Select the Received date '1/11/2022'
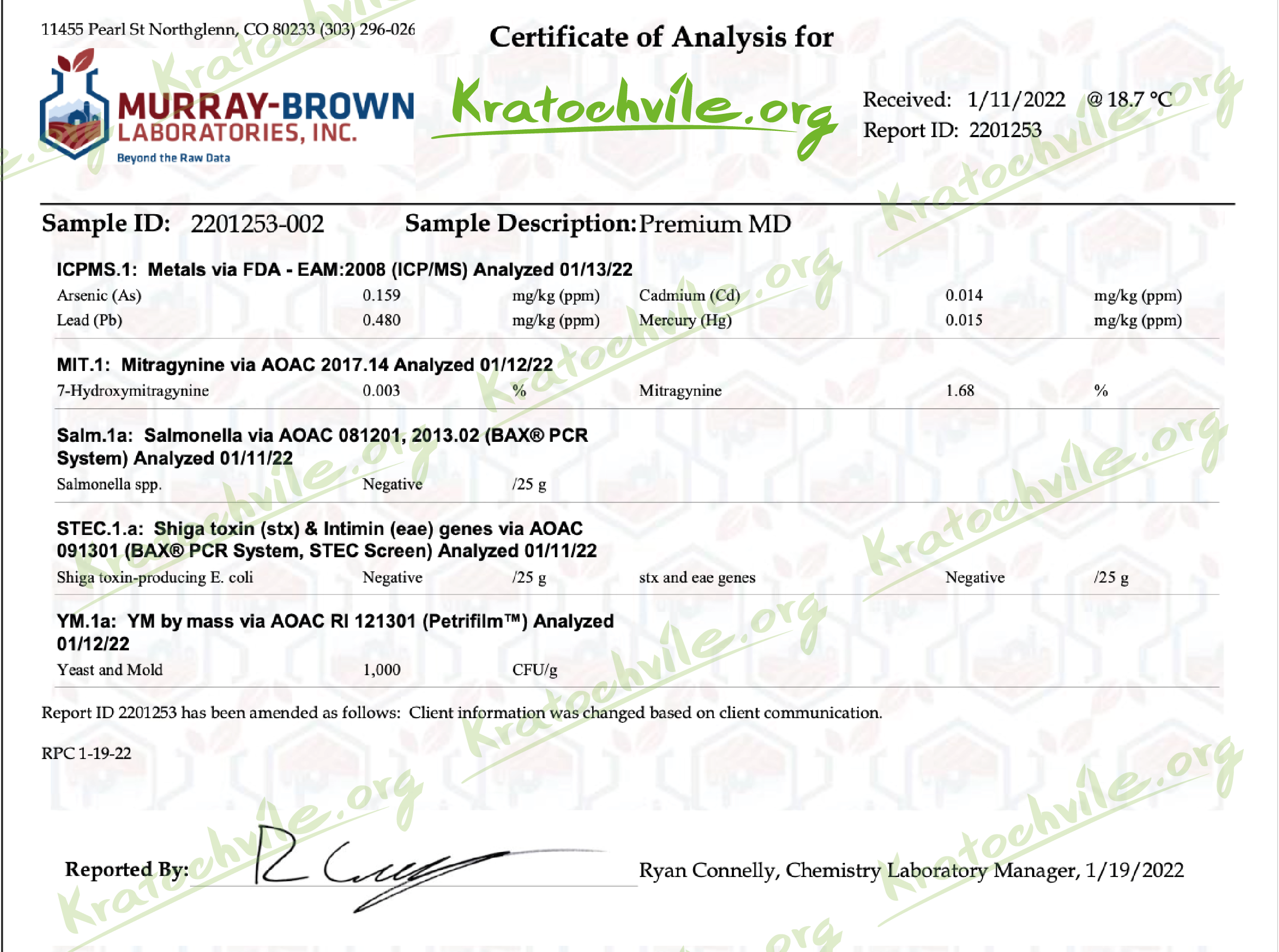 [x=1016, y=100]
